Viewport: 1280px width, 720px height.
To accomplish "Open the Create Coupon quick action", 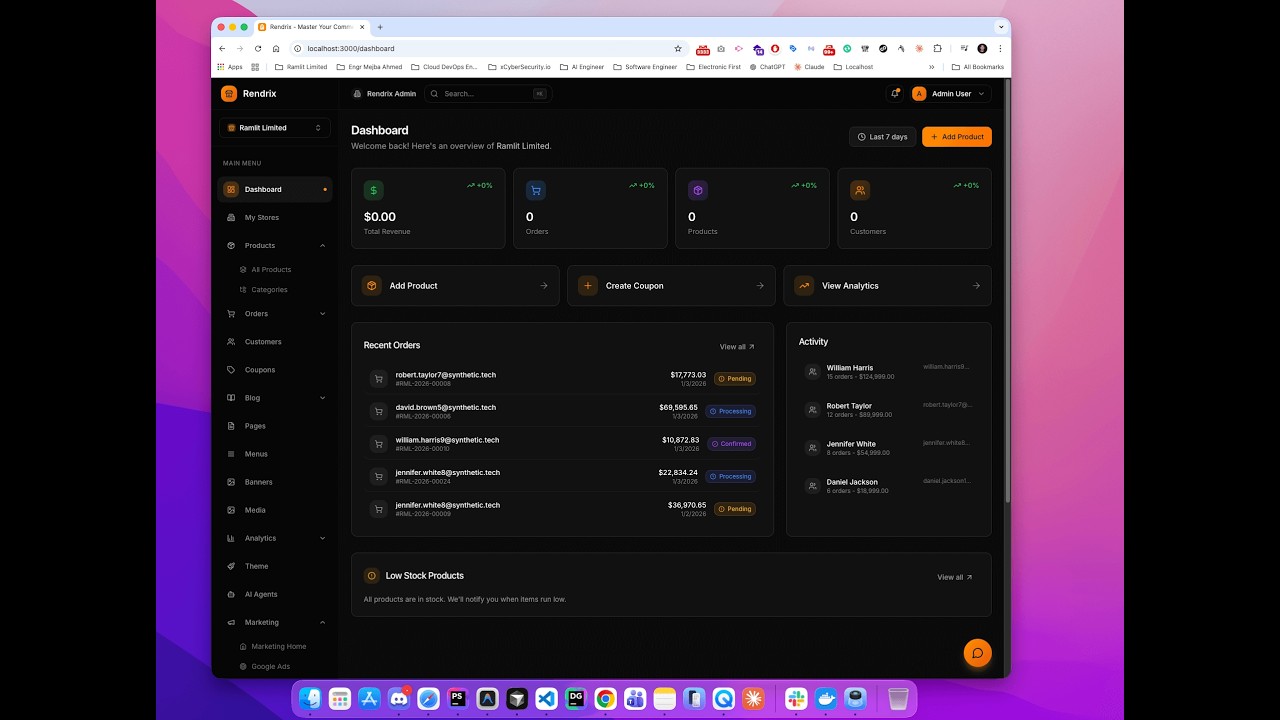I will point(671,286).
